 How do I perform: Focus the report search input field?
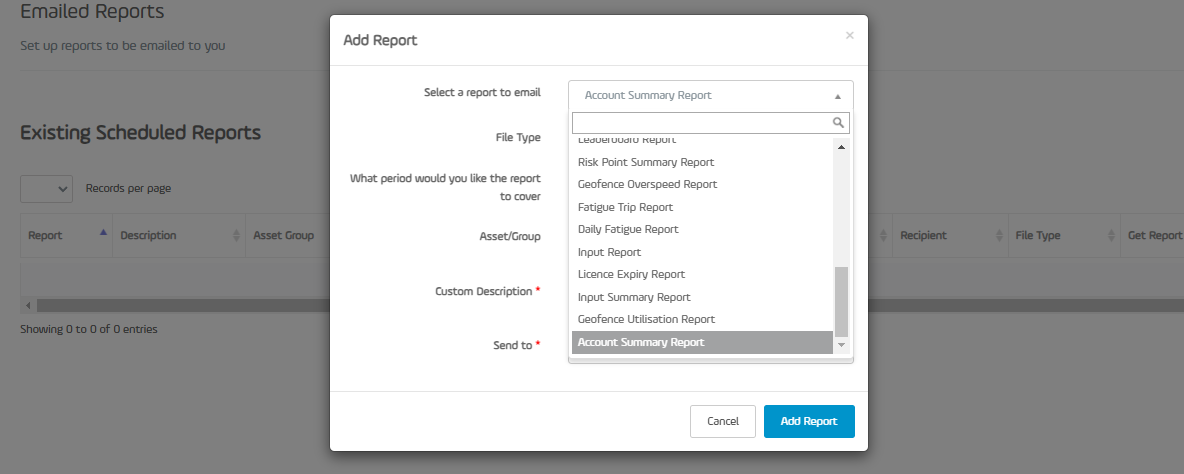click(x=702, y=122)
